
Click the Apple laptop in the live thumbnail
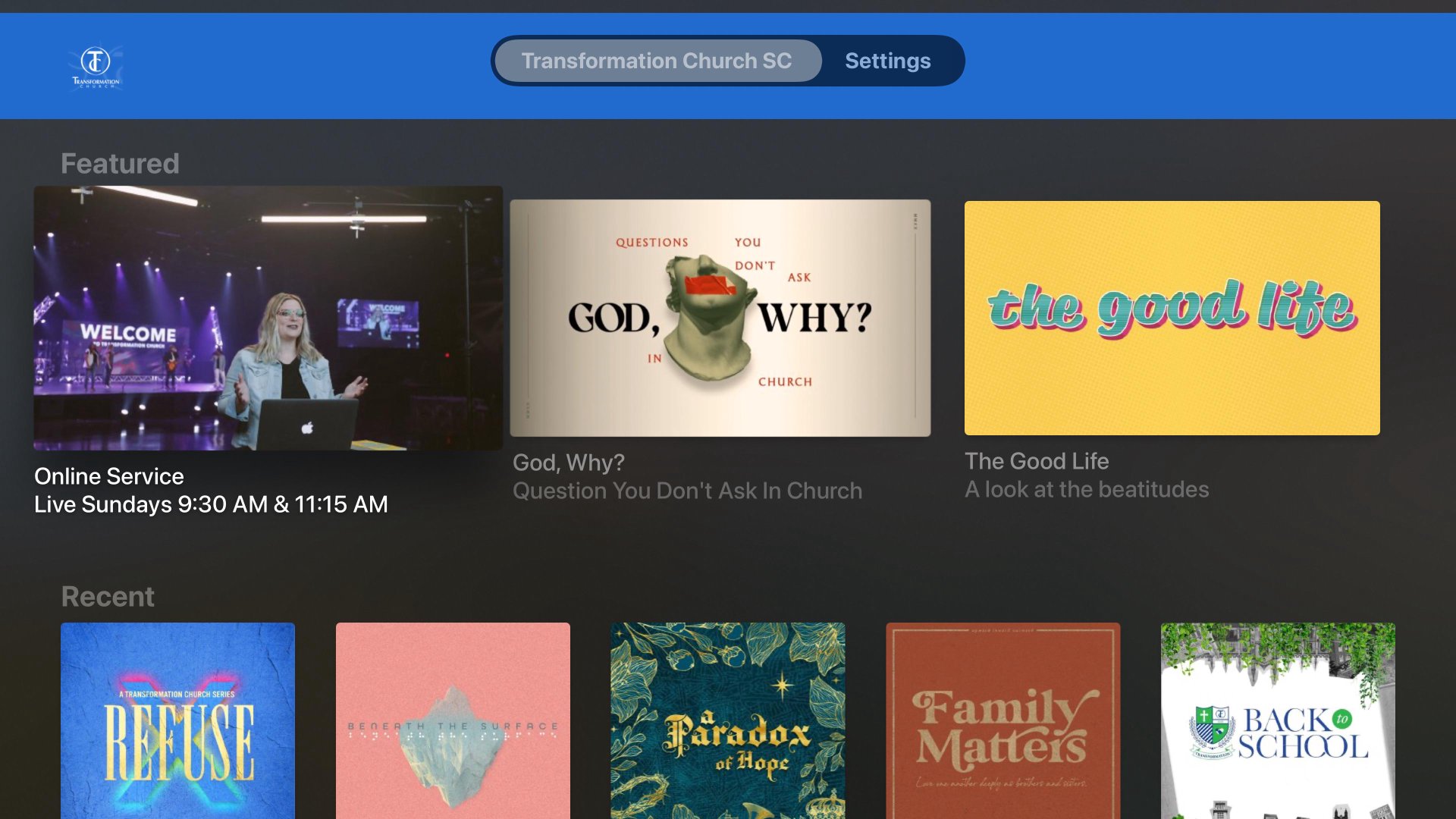307,425
